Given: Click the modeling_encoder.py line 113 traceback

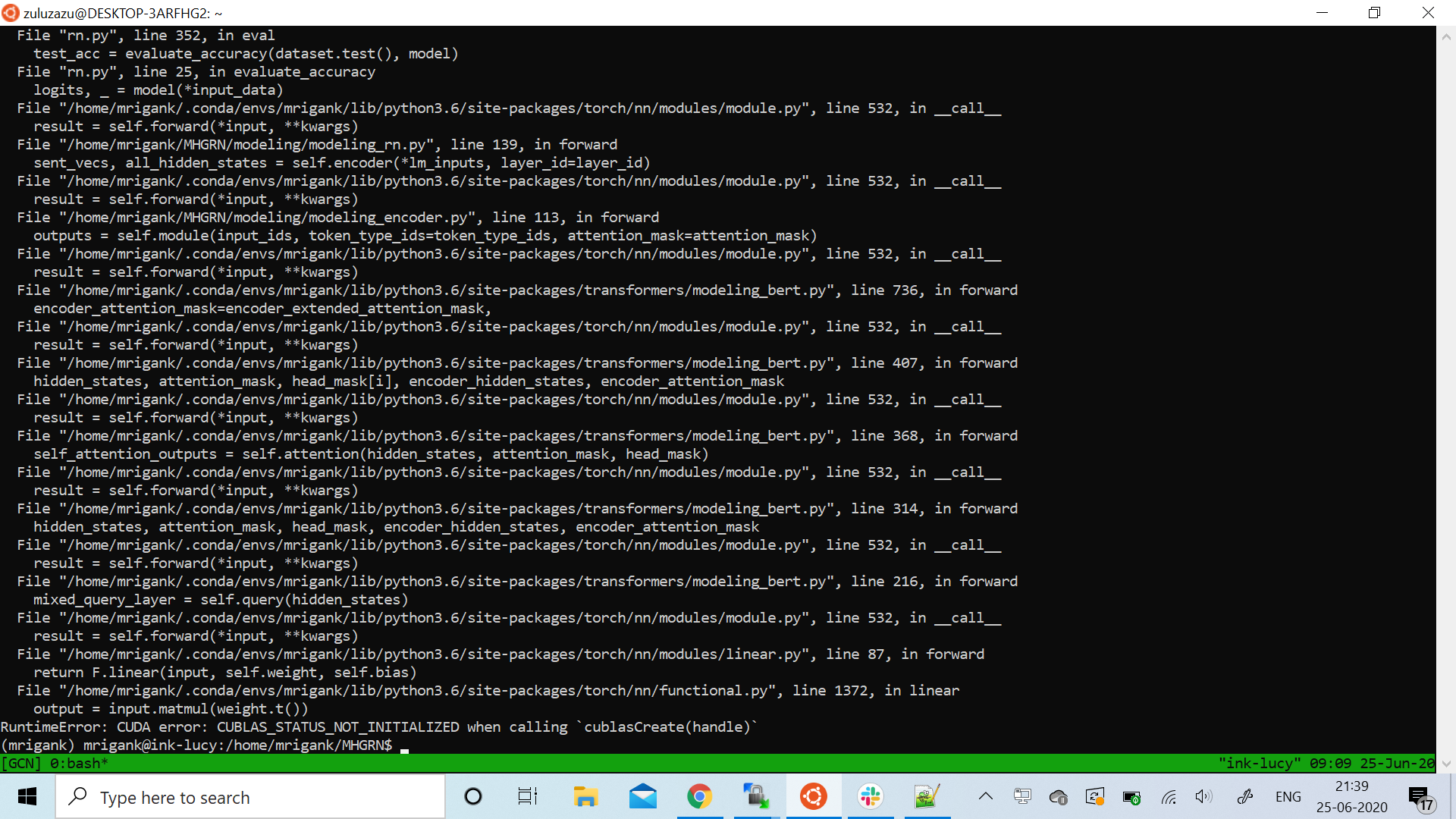Looking at the screenshot, I should [x=338, y=218].
